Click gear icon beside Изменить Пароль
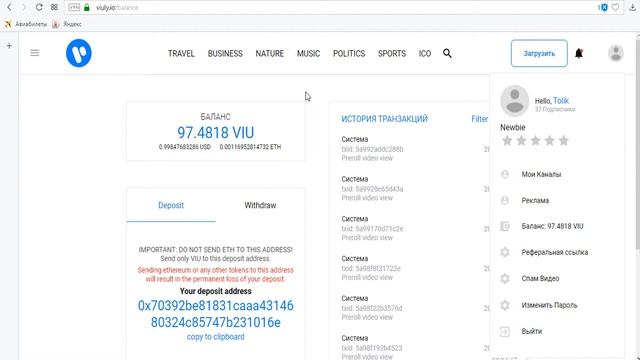Screen dimensions: 640x360 pos(505,305)
